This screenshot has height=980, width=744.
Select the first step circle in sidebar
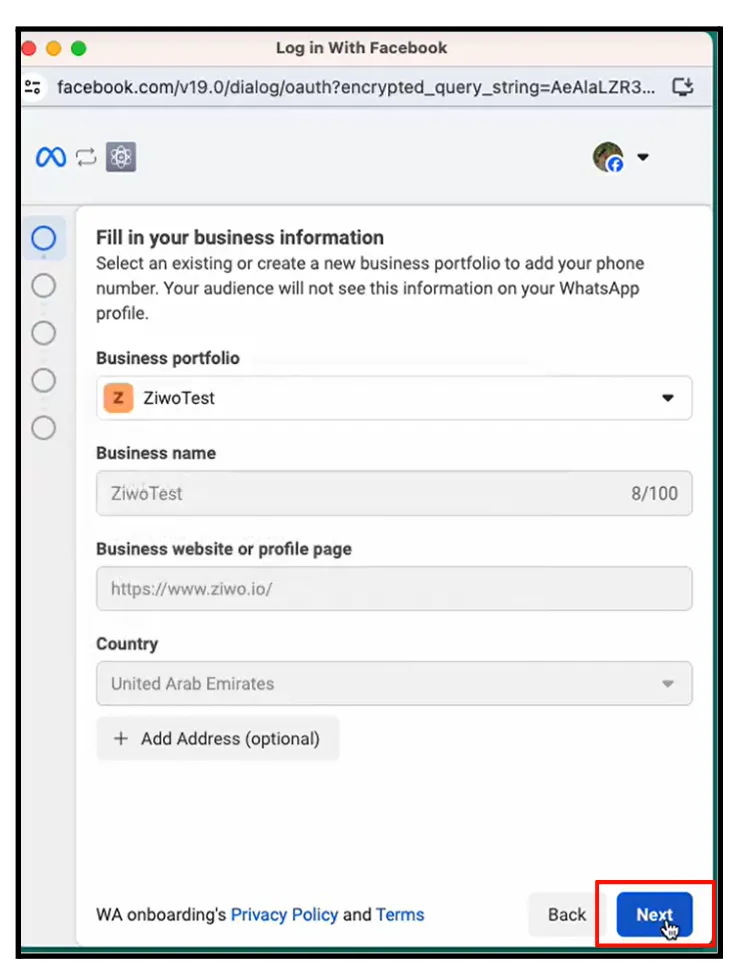43,238
